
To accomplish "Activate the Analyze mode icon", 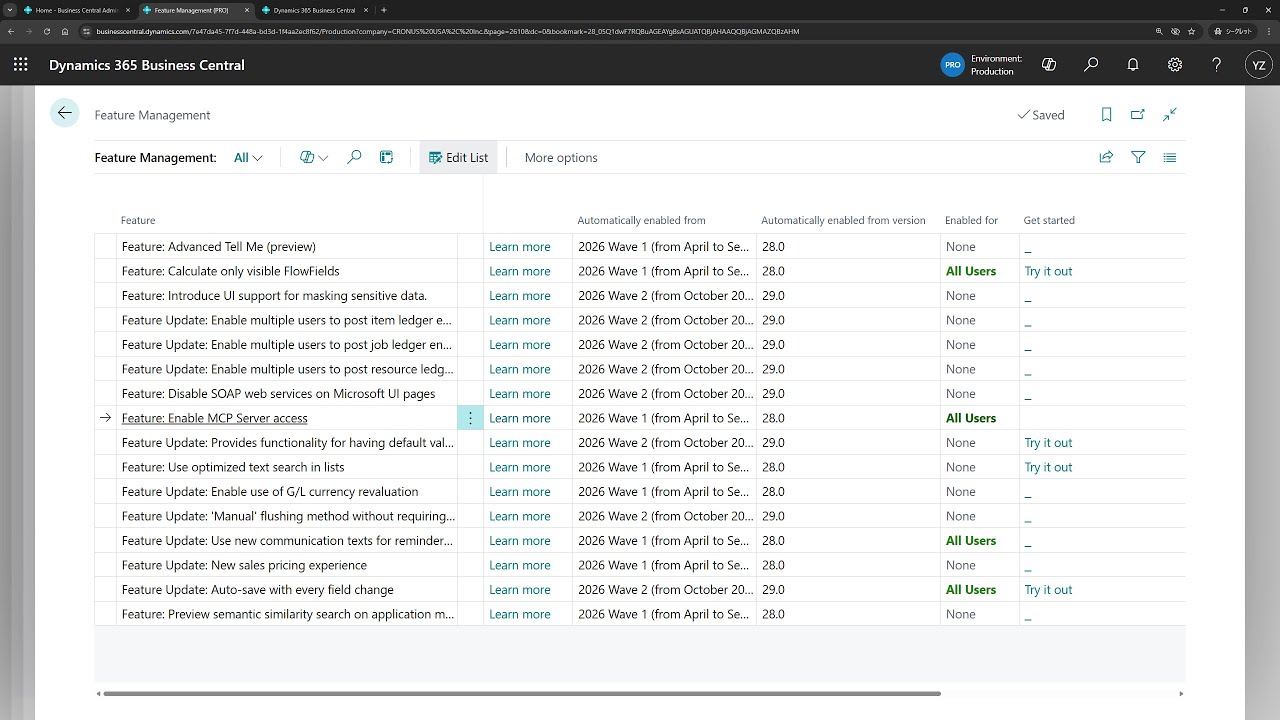I will (387, 157).
